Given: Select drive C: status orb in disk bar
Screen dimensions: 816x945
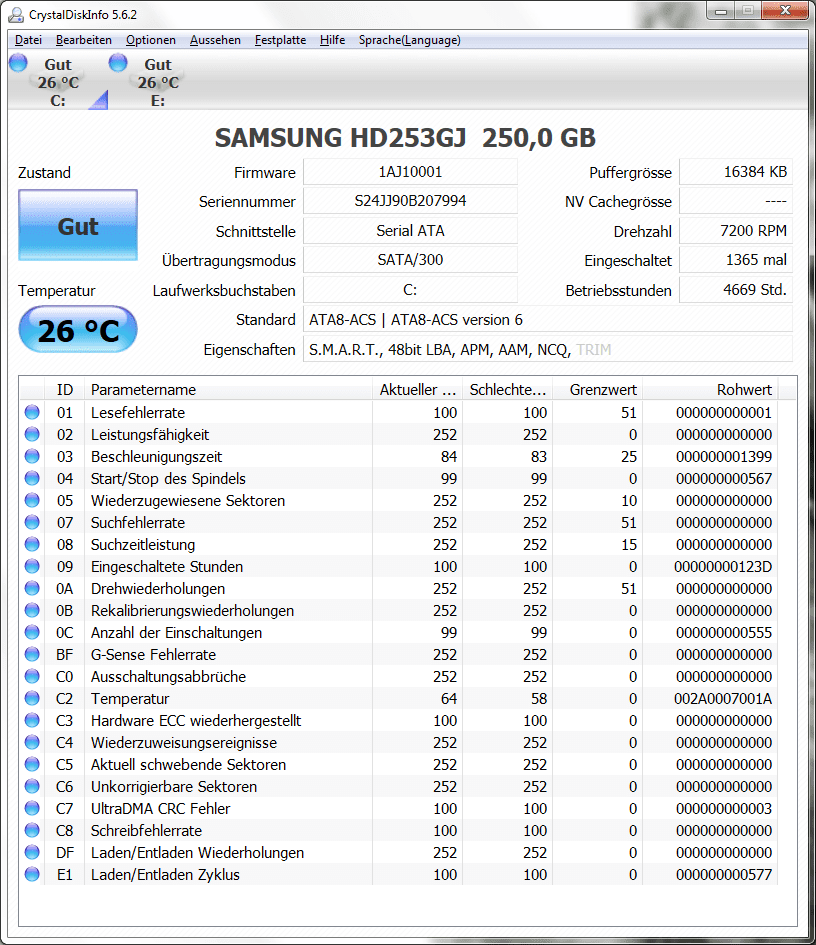Looking at the screenshot, I should [x=18, y=62].
